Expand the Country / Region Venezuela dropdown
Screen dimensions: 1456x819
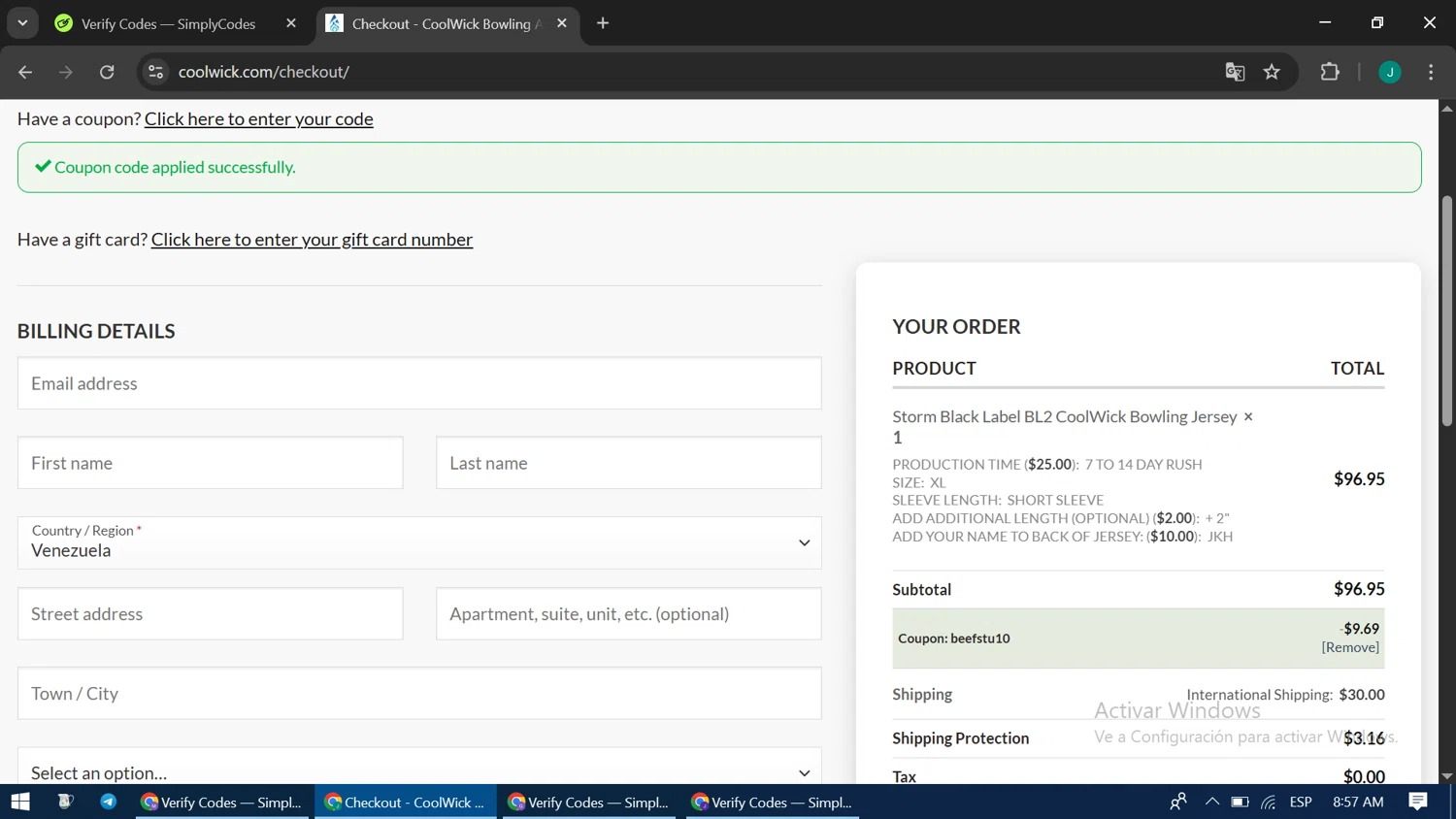(x=419, y=542)
